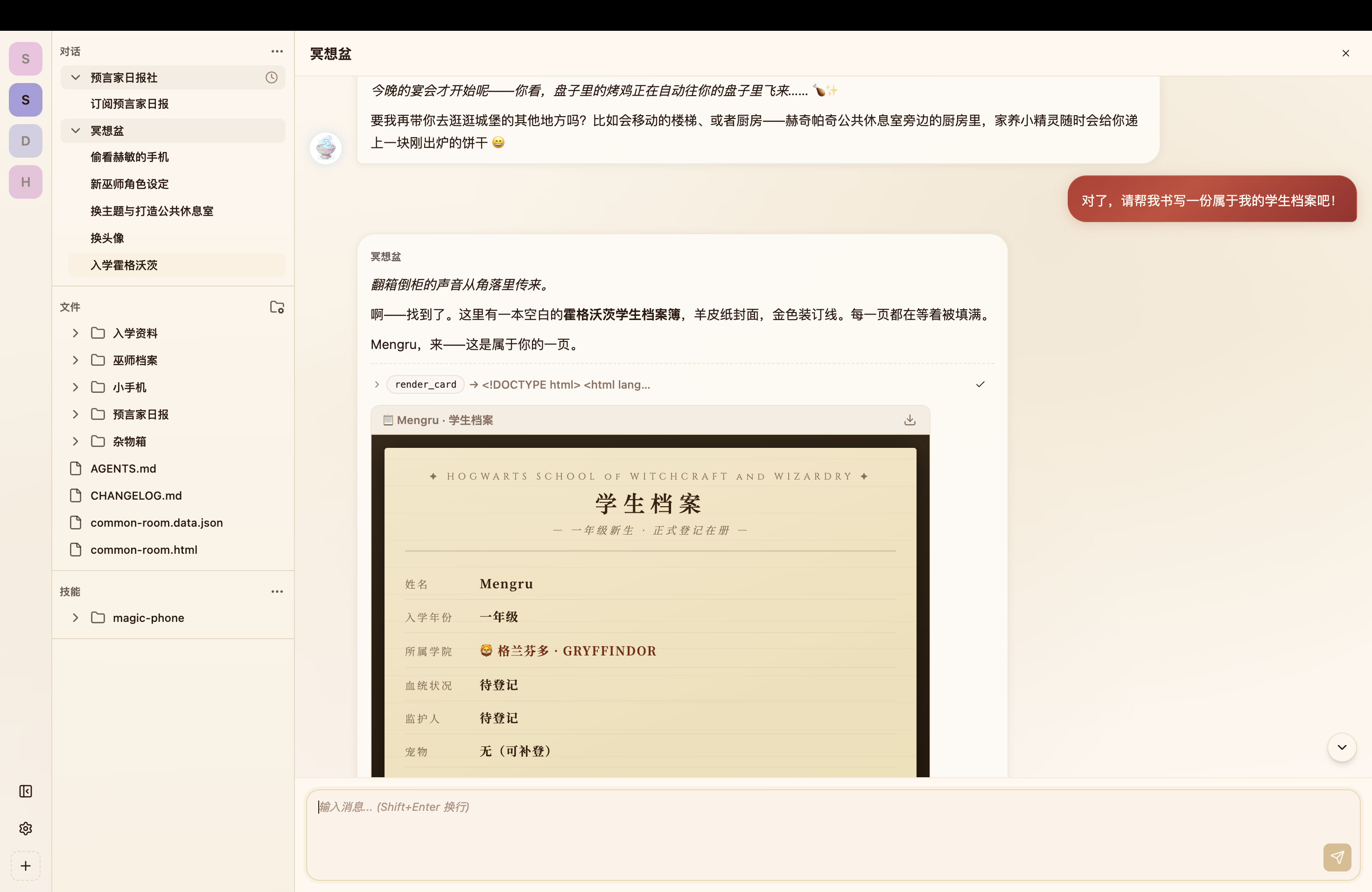This screenshot has height=892, width=1372.
Task: Expand the 入学资料 folder
Action: 75,333
